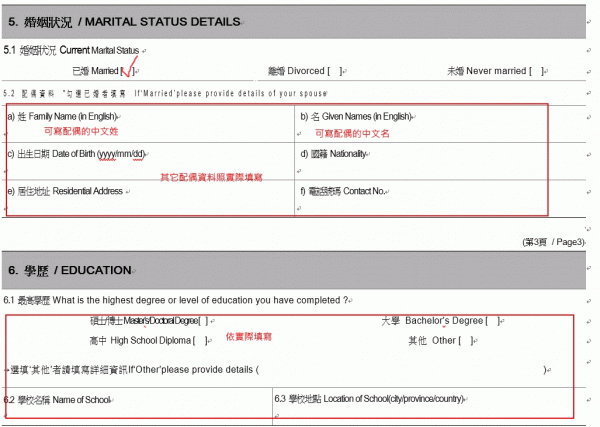Tick the Divorced checkbox
Image resolution: width=600 pixels, height=427 pixels.
coord(336,71)
